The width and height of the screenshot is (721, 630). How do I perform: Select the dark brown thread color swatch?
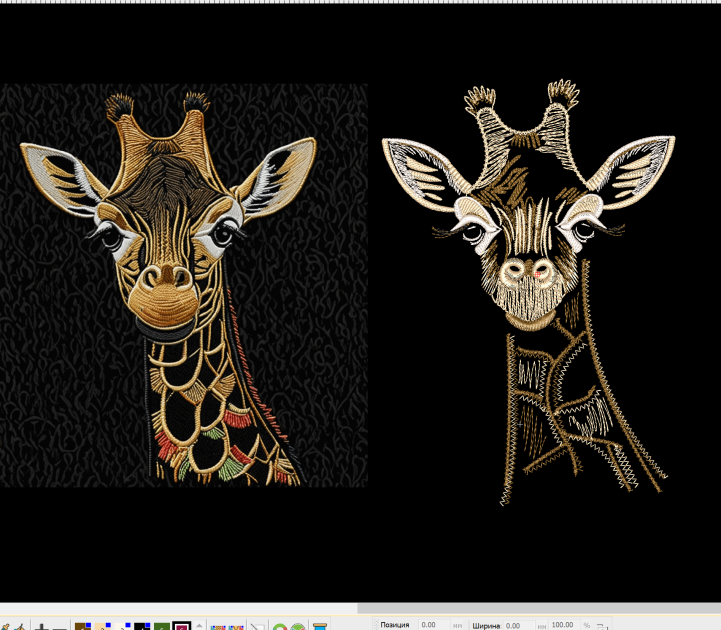pos(83,626)
